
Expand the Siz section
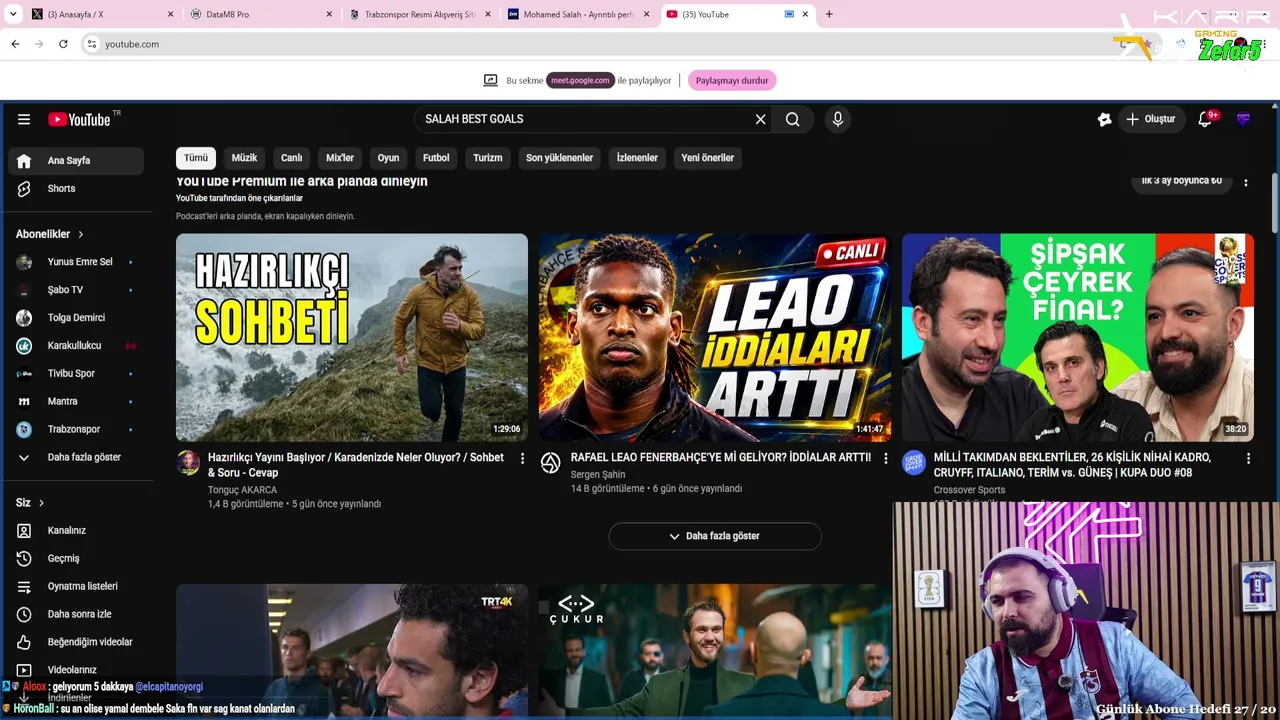click(30, 502)
